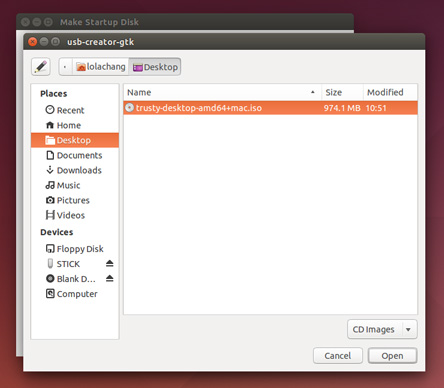
Task: Click the Cancel button
Action: (x=338, y=356)
